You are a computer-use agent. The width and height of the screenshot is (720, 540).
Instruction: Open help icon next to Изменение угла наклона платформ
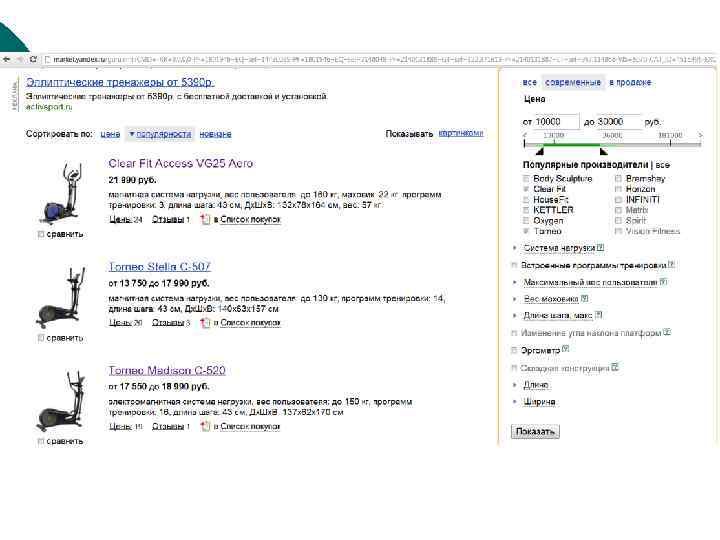[x=667, y=332]
